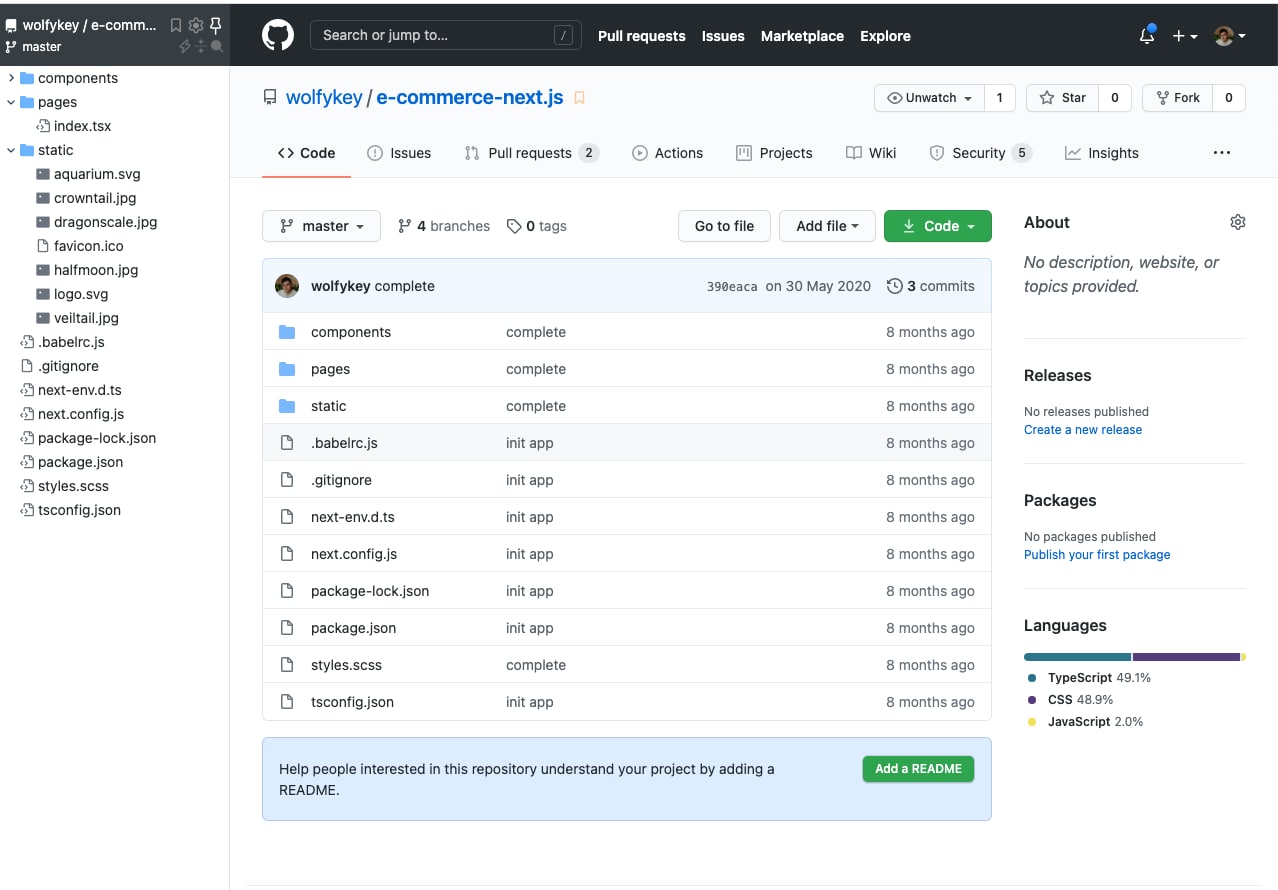Go to GitHub home via the Octocat logo
This screenshot has height=890, width=1278.
[x=278, y=35]
